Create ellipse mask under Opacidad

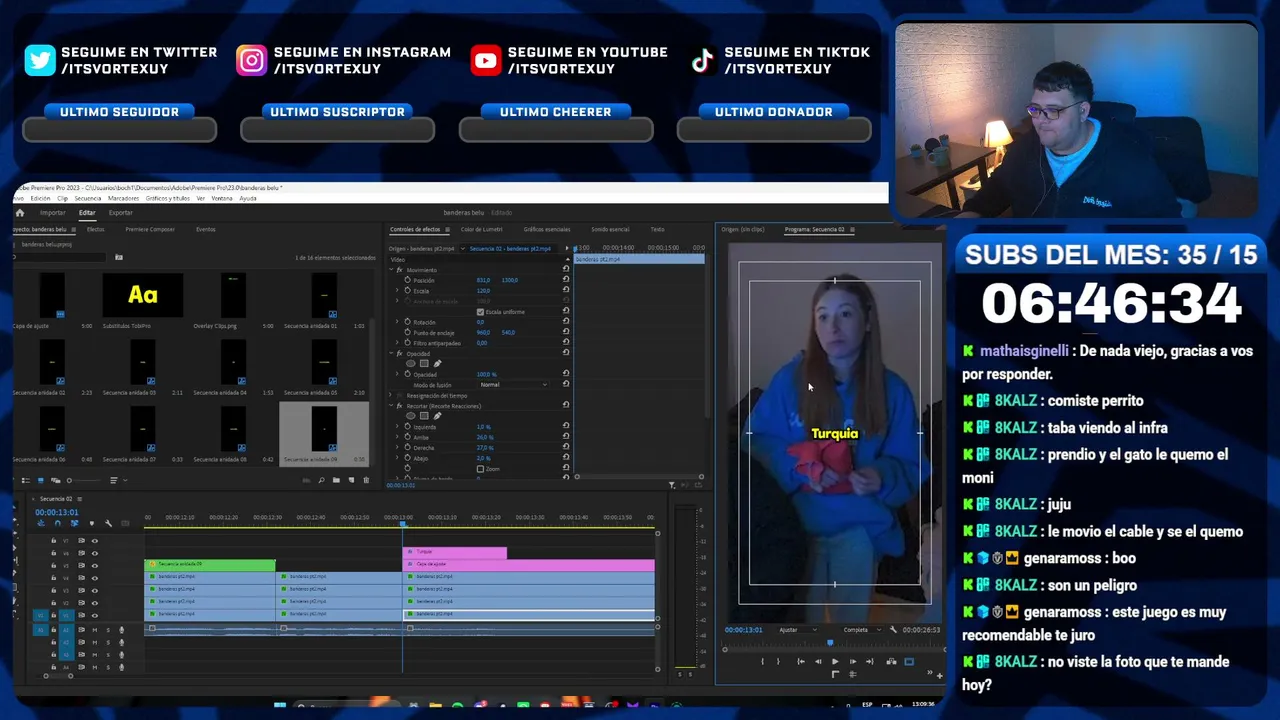[411, 364]
